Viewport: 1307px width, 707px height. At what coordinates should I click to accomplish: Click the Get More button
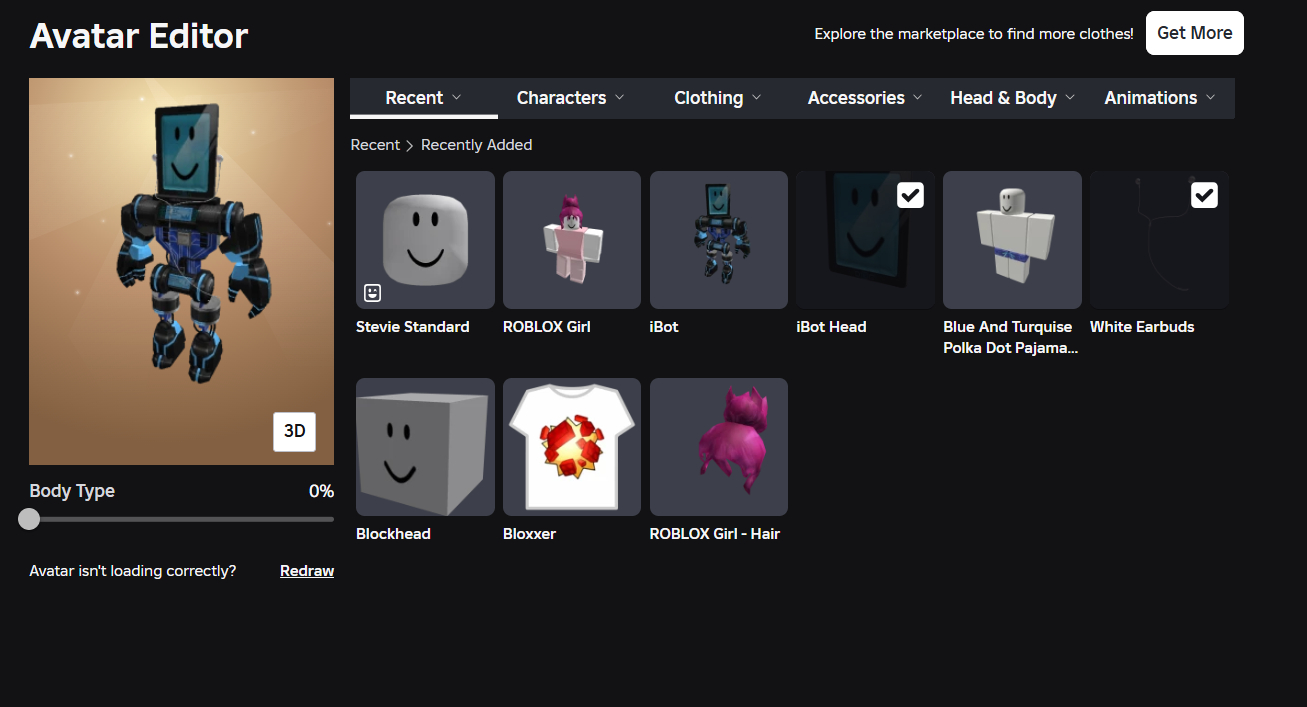pos(1195,33)
